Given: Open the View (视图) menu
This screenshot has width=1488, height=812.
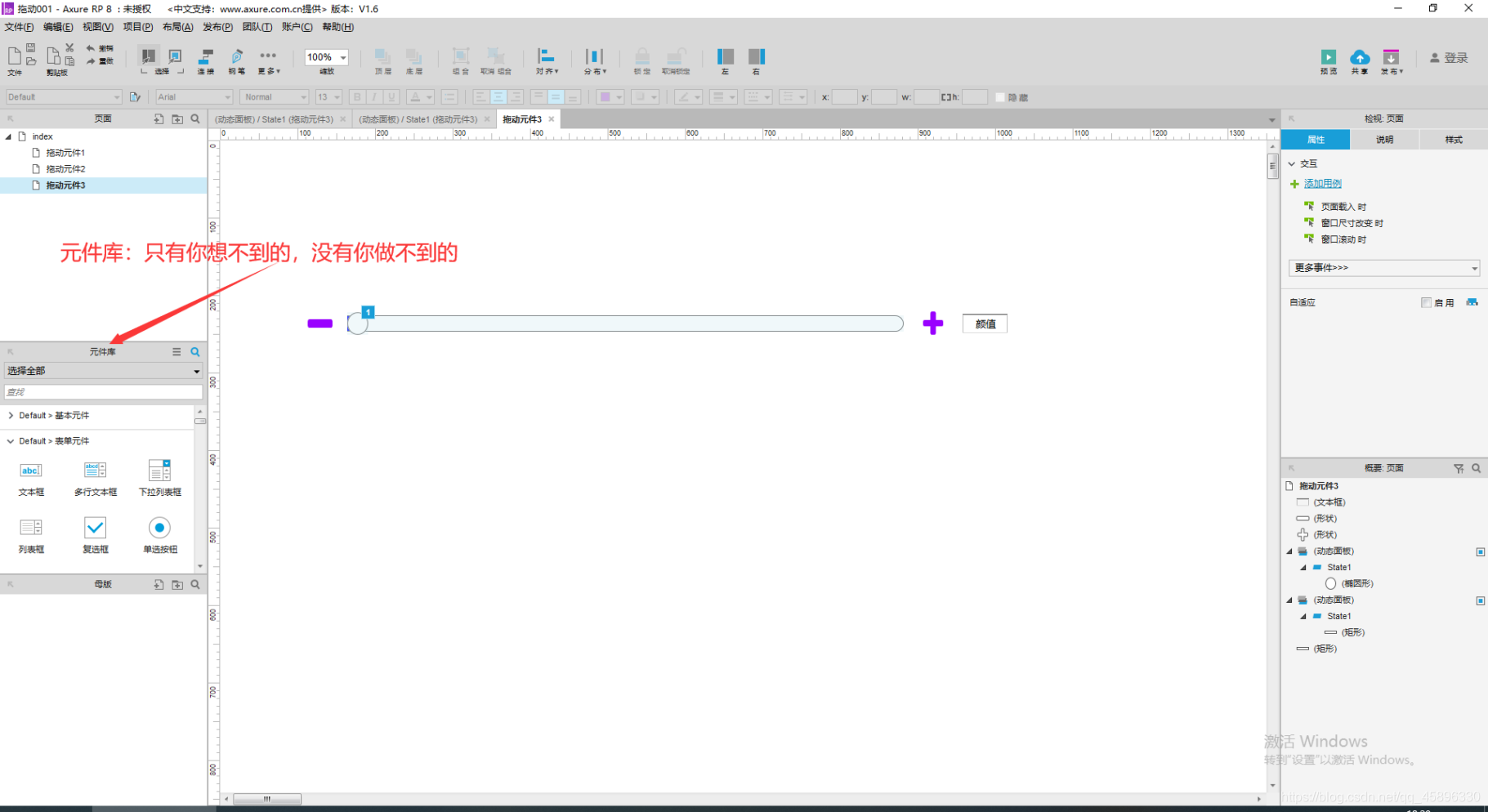Looking at the screenshot, I should coord(98,27).
